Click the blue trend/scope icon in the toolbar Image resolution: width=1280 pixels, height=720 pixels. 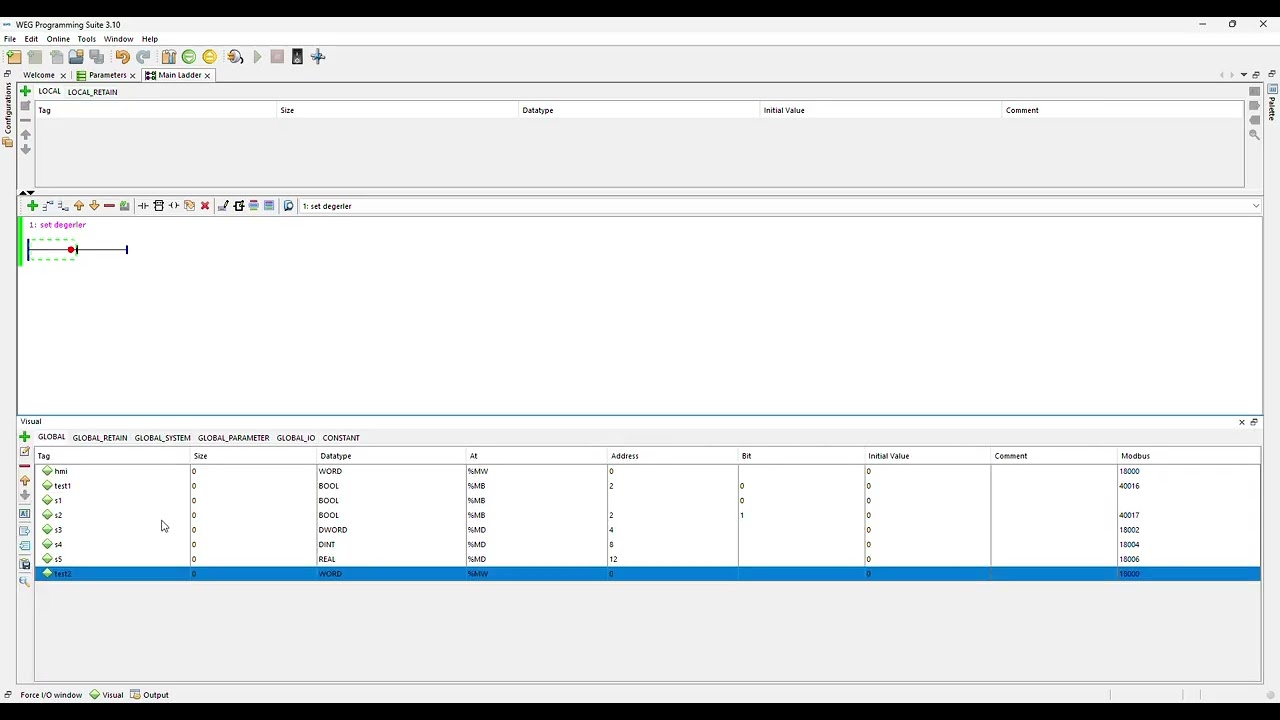(318, 57)
